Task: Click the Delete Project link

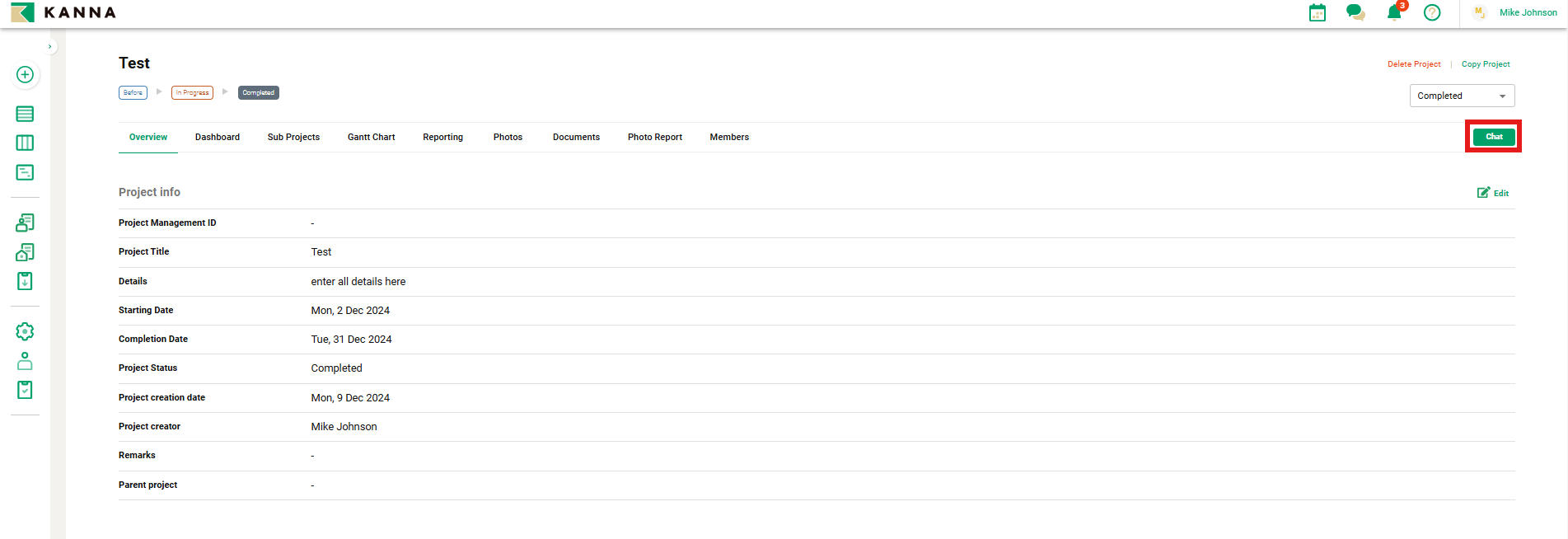Action: (1413, 64)
